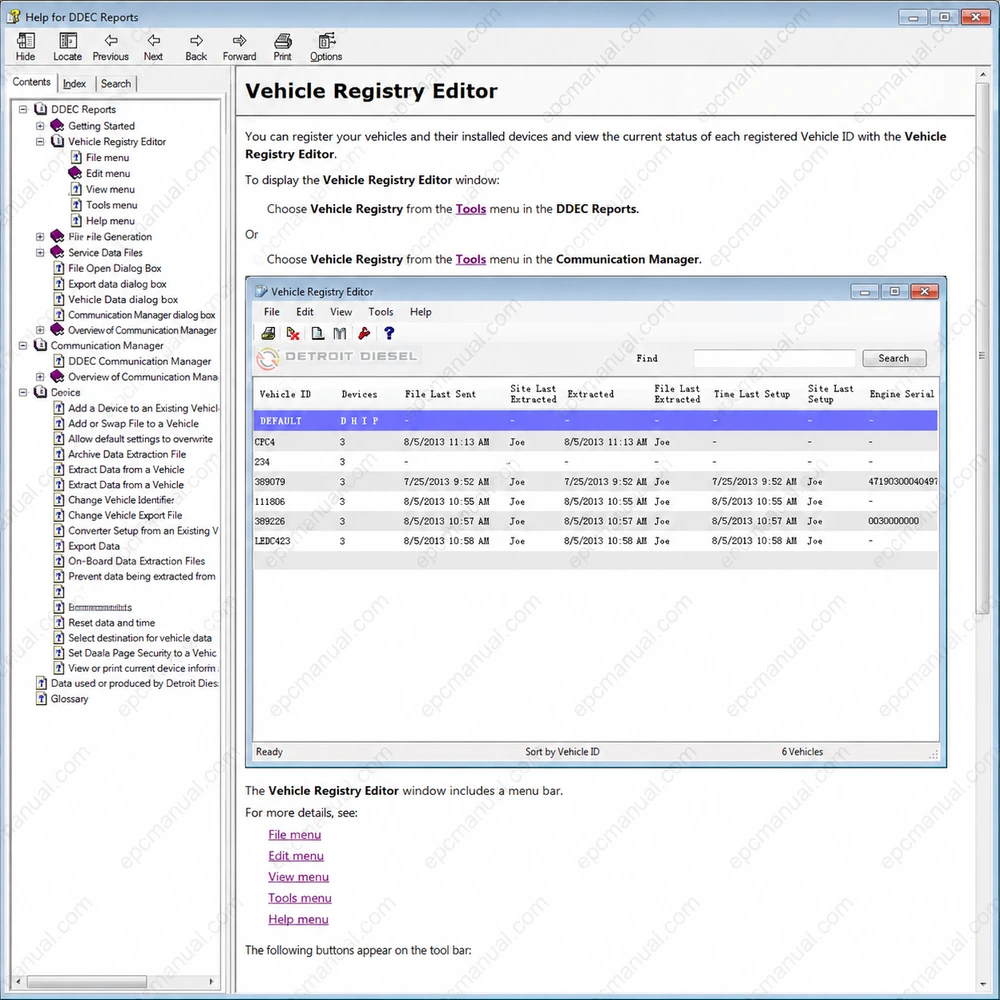Viewport: 1000px width, 1000px height.
Task: Click red X delete icon in editor toolbar
Action: point(293,333)
